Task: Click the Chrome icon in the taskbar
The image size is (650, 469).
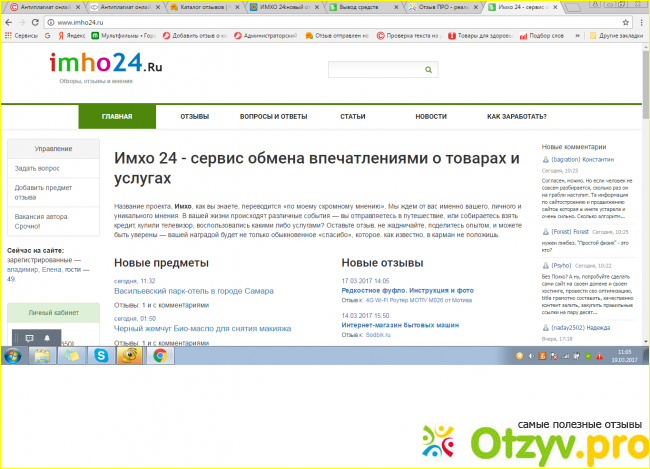Action: pyautogui.click(x=159, y=355)
